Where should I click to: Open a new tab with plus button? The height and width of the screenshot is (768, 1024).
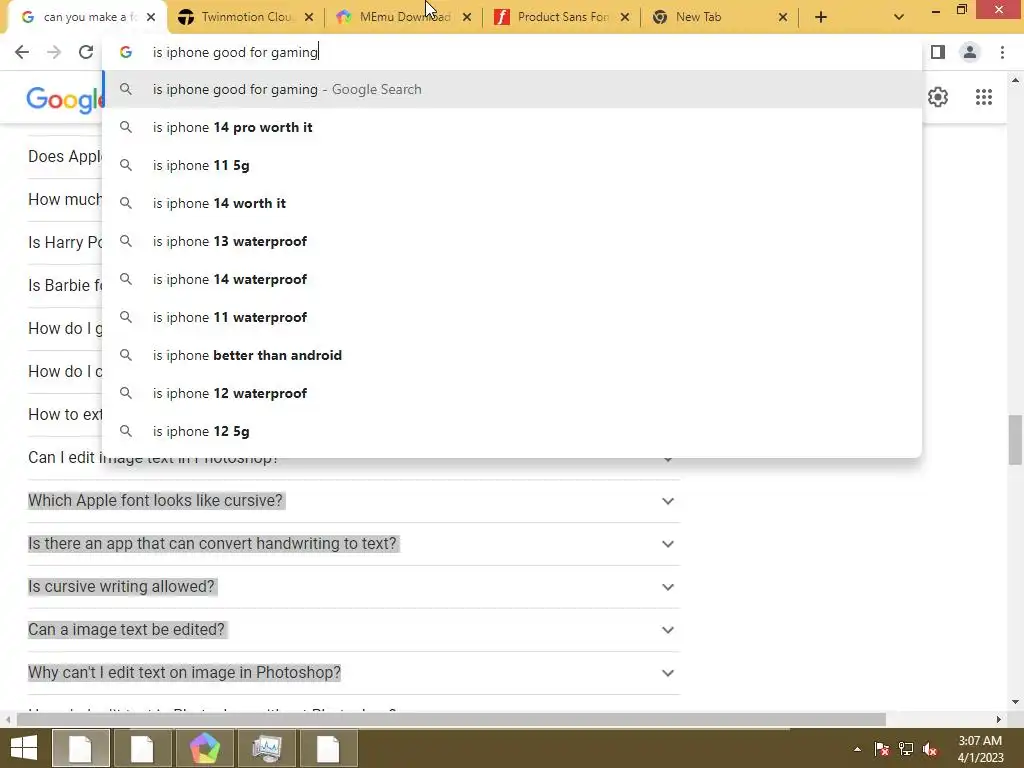(821, 17)
